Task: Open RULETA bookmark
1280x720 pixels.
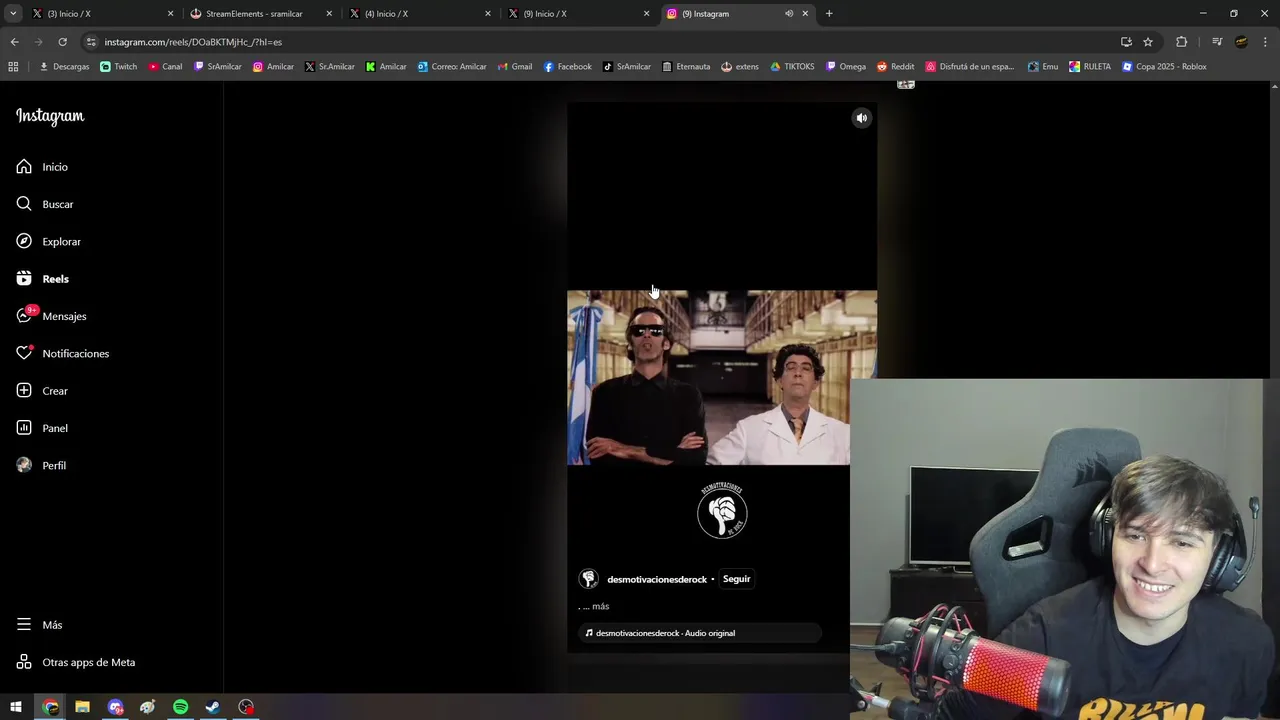Action: (x=1090, y=67)
